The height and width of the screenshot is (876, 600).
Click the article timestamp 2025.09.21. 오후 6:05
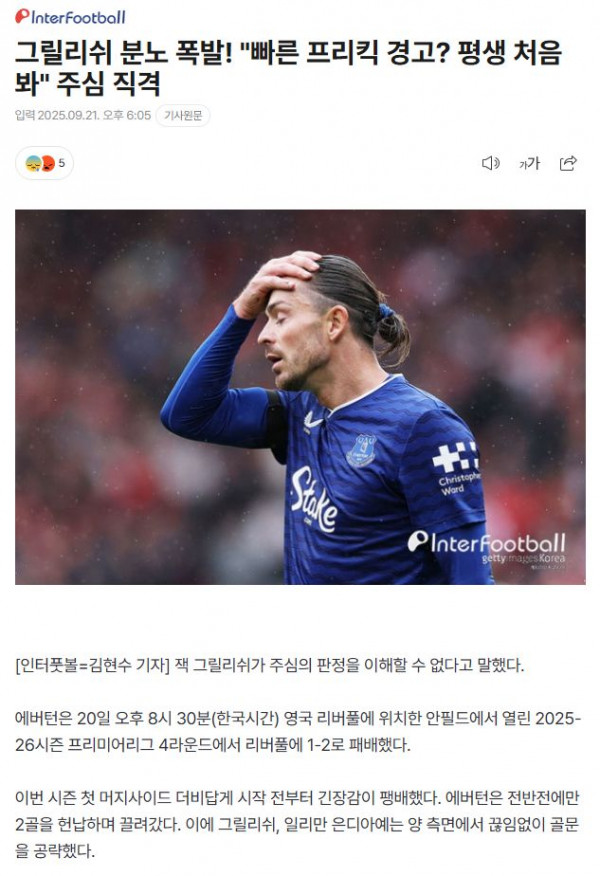[94, 115]
